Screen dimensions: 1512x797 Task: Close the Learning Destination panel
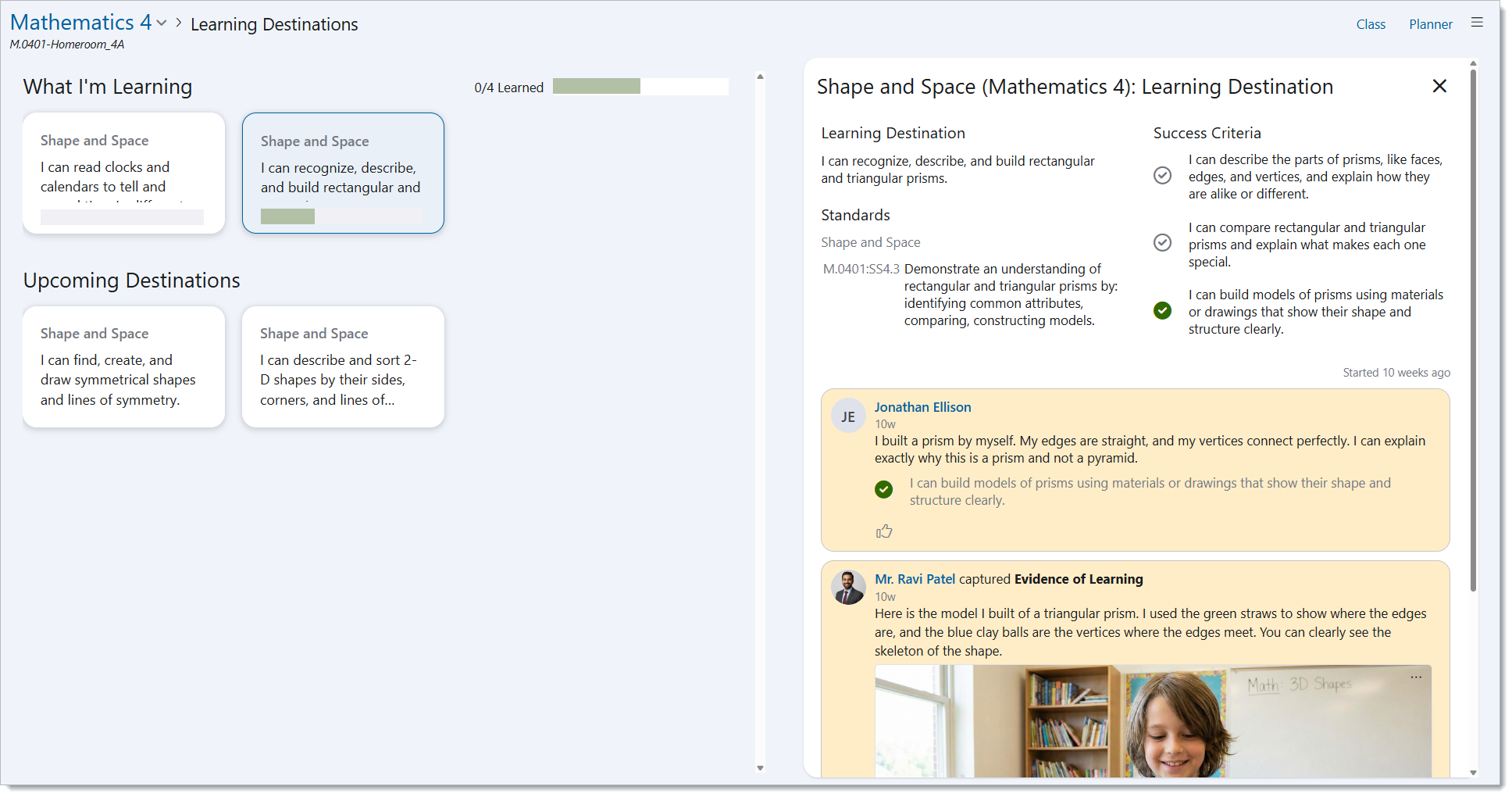pyautogui.click(x=1439, y=86)
